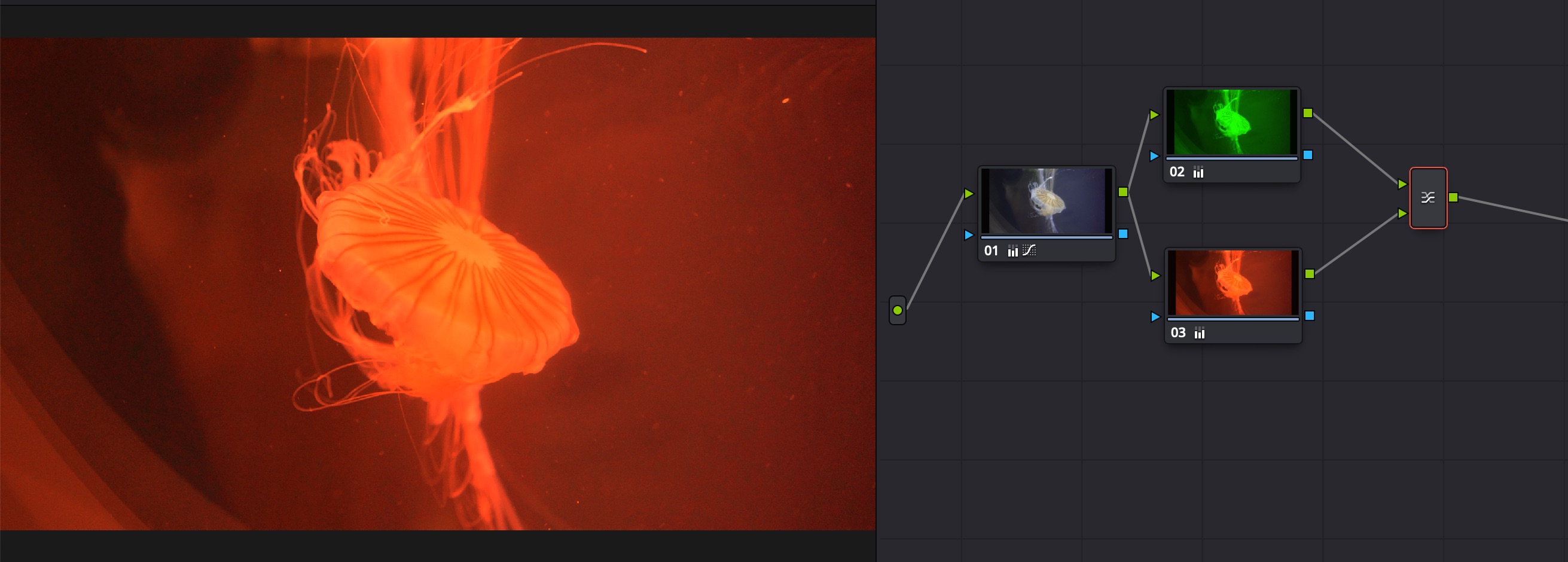Click the jellyfish image in the viewer
The image size is (1568, 562).
pyautogui.click(x=438, y=284)
